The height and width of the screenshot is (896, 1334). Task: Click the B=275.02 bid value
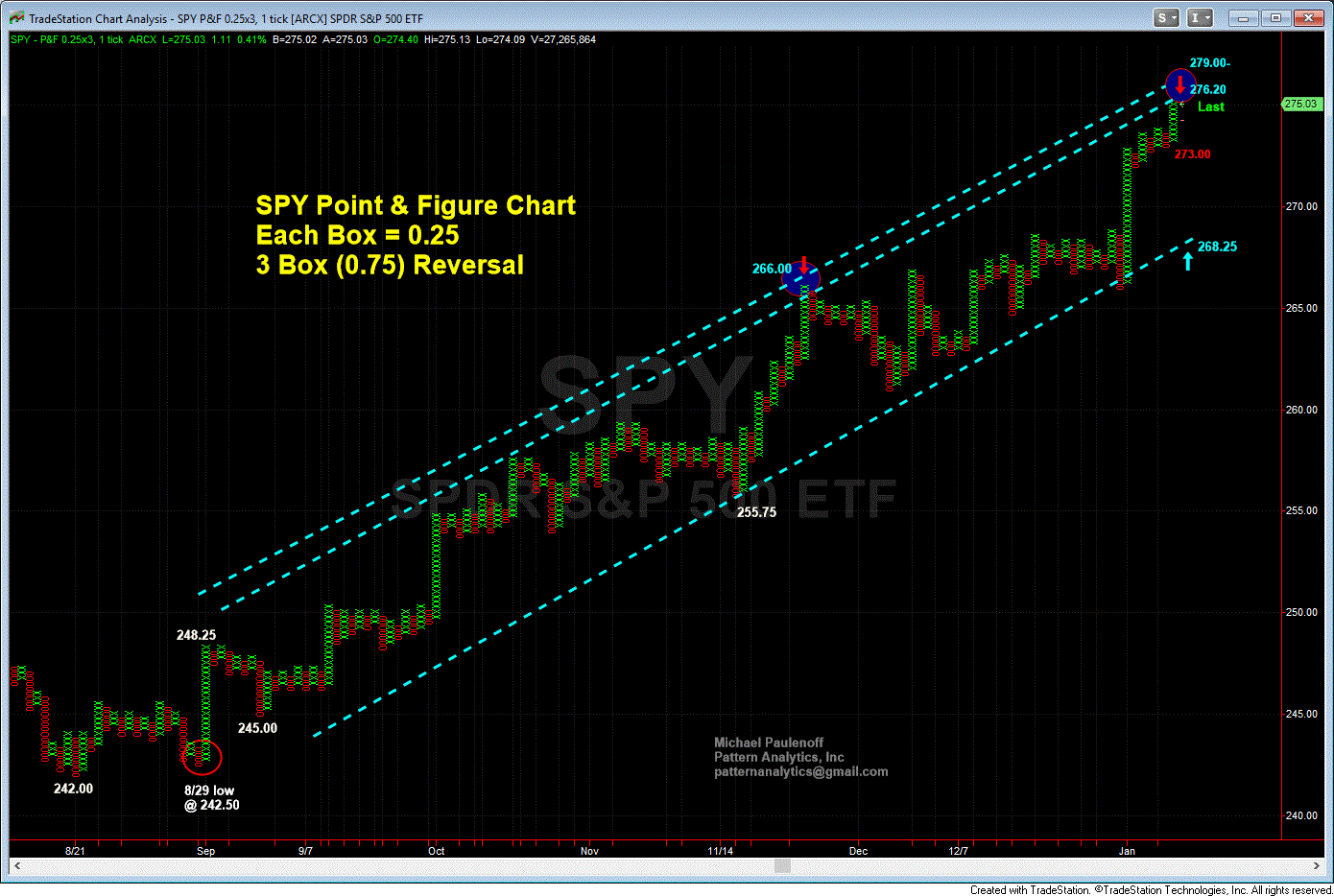[x=295, y=39]
